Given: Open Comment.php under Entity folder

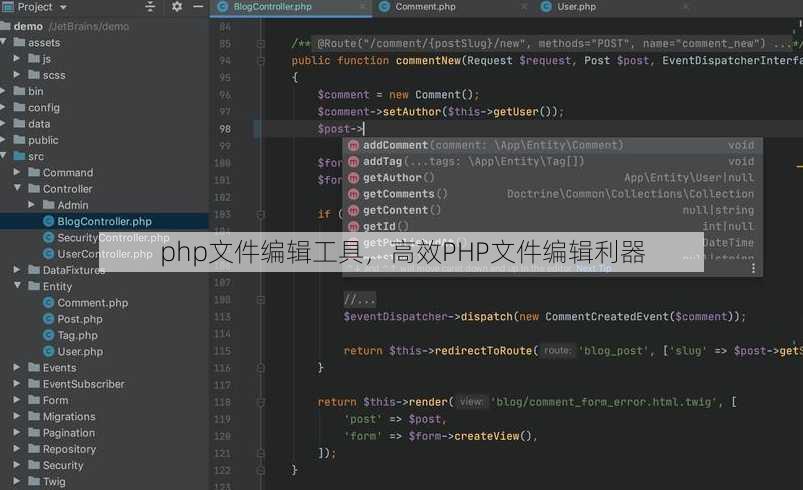Looking at the screenshot, I should point(93,303).
